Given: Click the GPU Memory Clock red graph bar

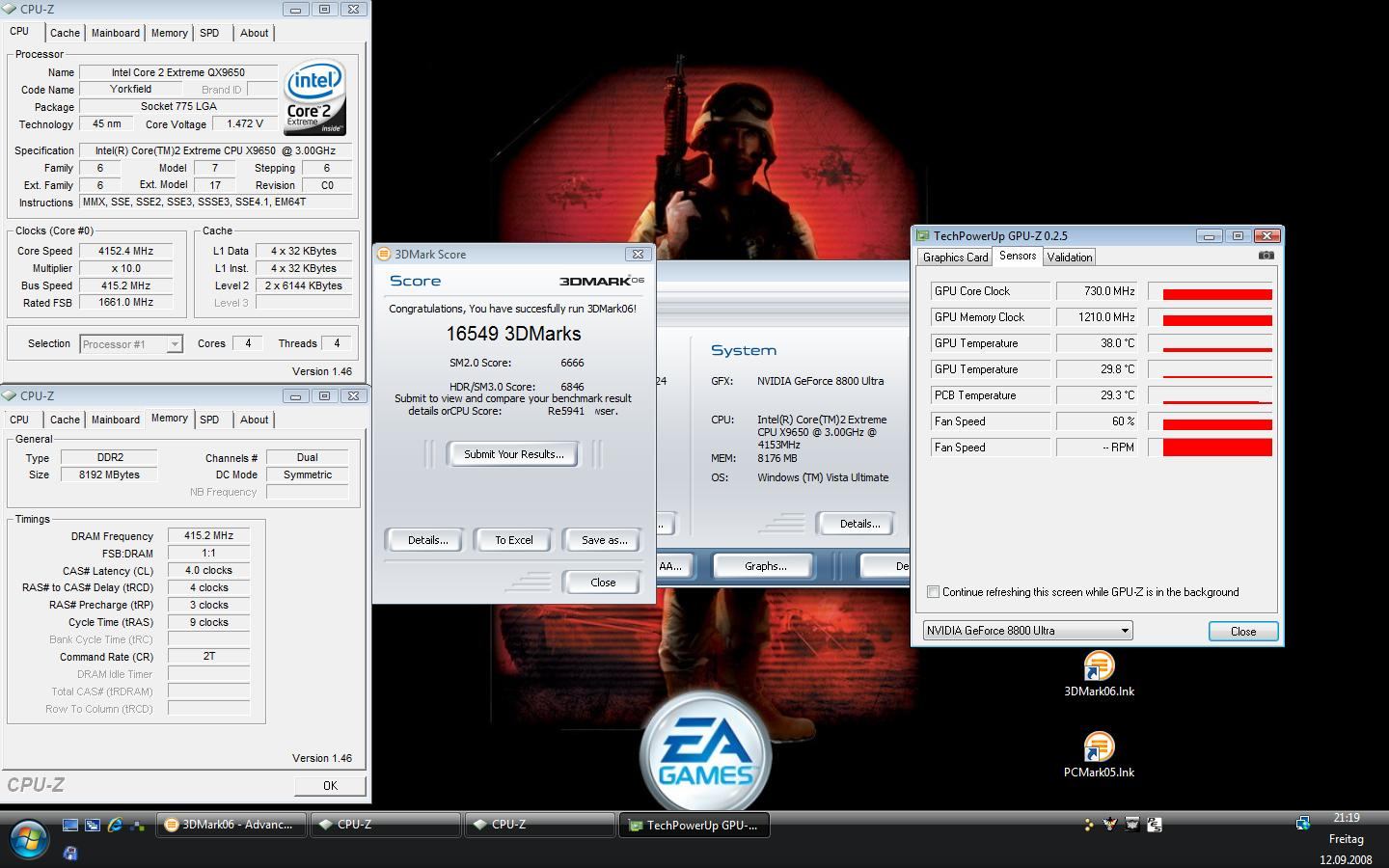Looking at the screenshot, I should (x=1217, y=320).
